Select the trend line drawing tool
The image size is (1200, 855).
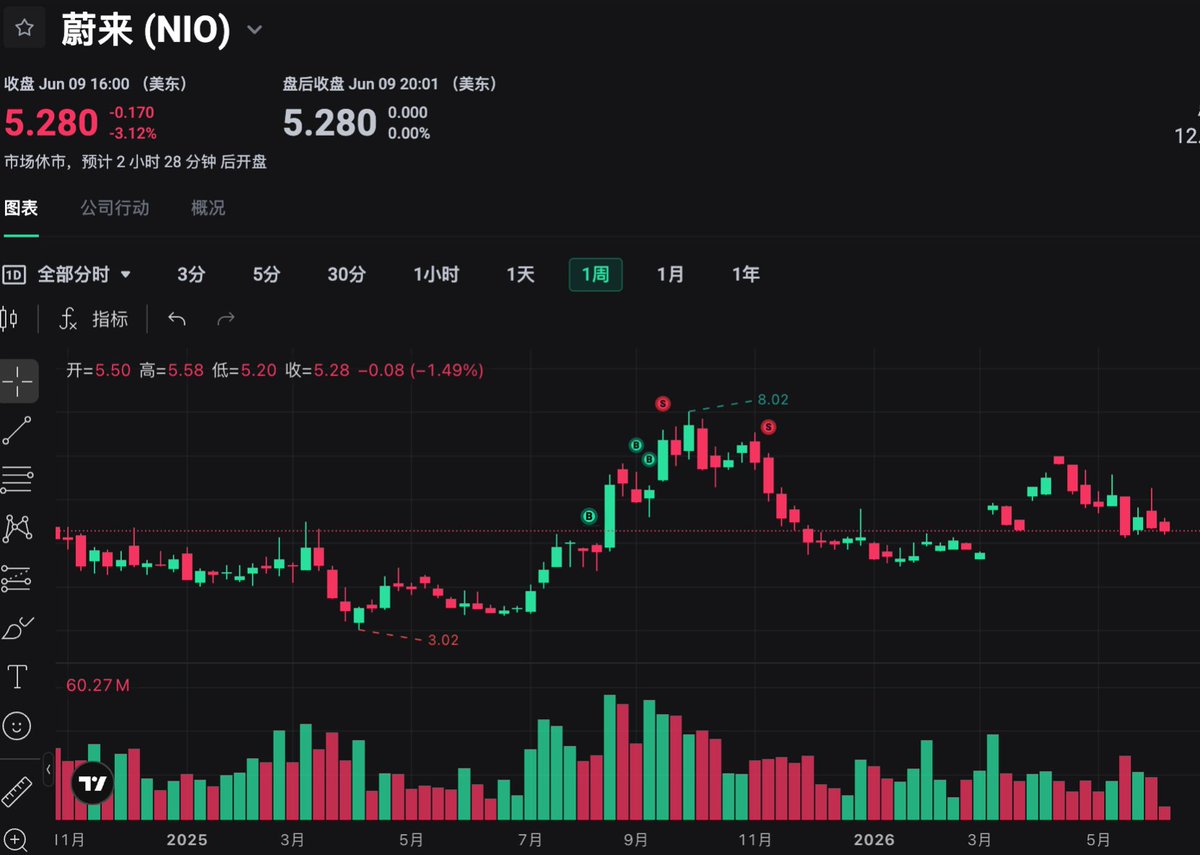(x=18, y=430)
